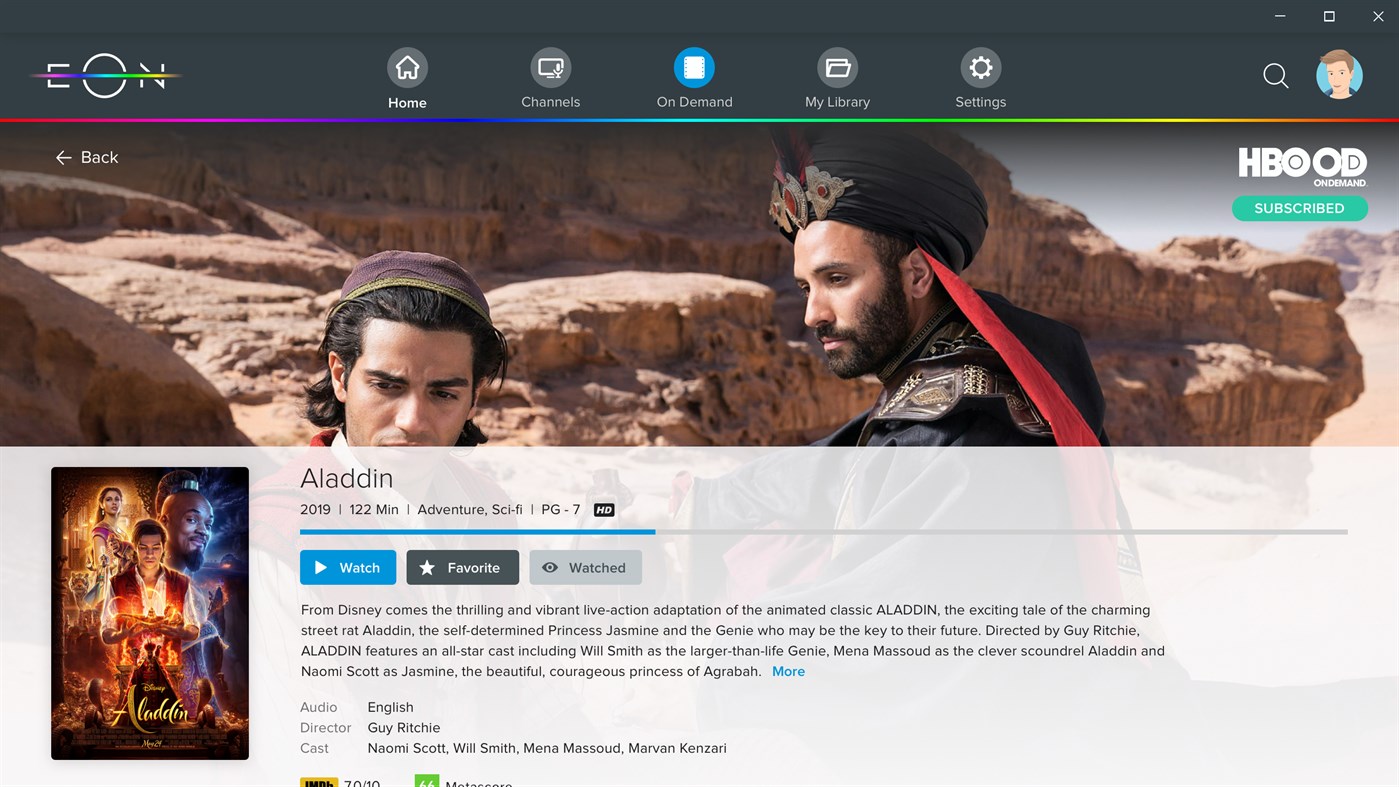The height and width of the screenshot is (787, 1399).
Task: Open the IMDb rating link
Action: [318, 784]
